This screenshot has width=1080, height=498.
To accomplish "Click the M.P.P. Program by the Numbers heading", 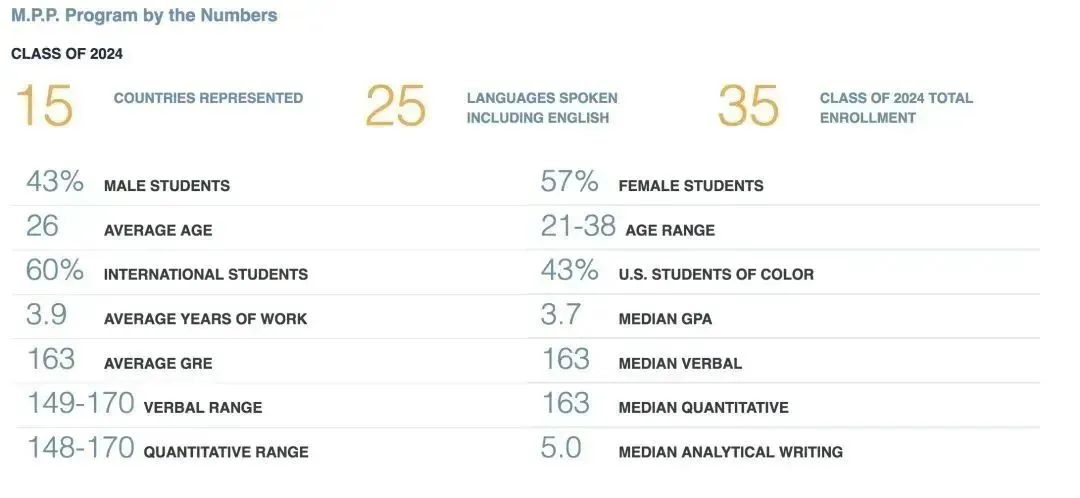I will 144,16.
